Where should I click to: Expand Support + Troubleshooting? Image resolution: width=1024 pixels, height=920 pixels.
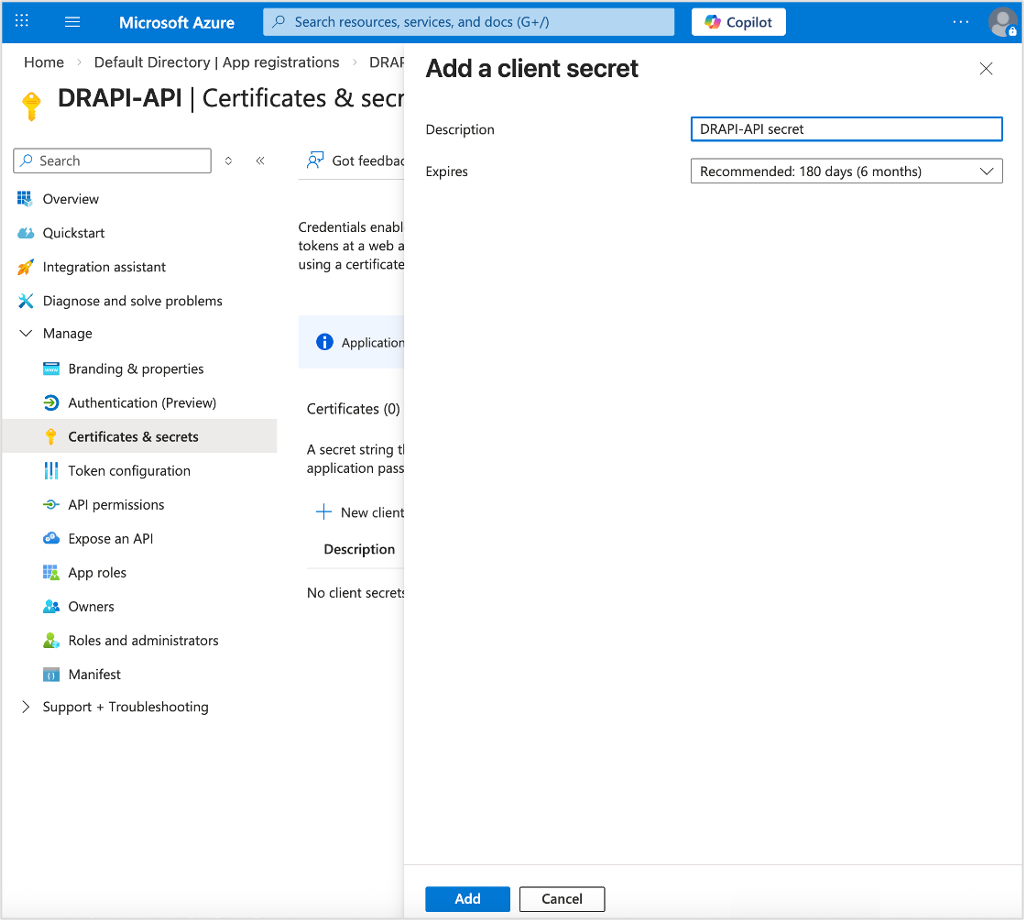tap(25, 706)
